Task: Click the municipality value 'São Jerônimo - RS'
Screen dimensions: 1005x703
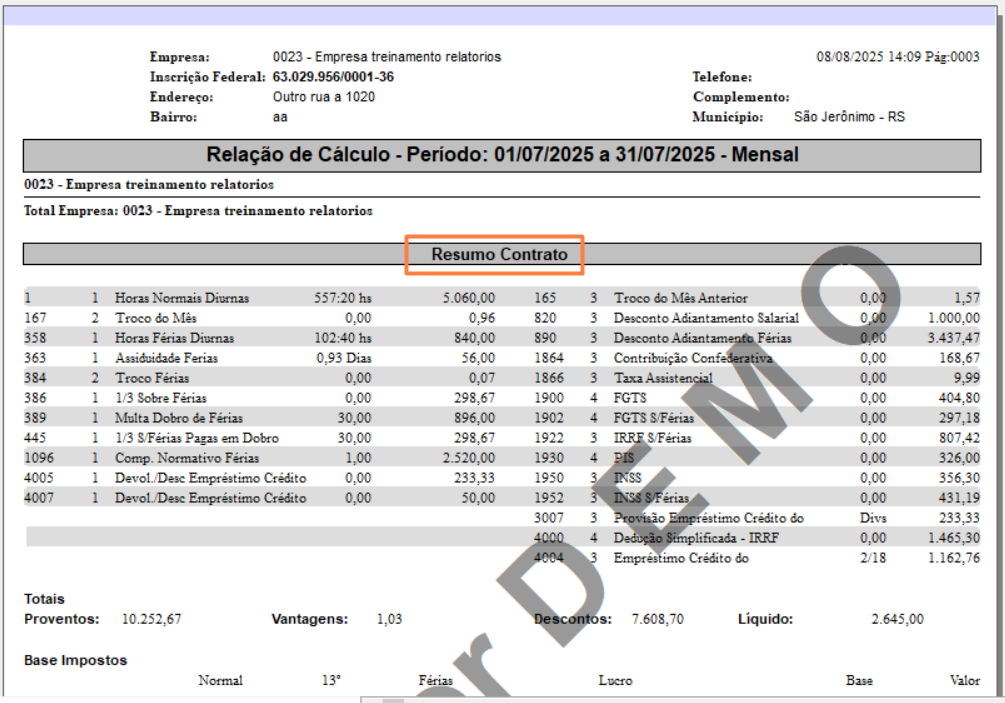Action: pyautogui.click(x=849, y=117)
